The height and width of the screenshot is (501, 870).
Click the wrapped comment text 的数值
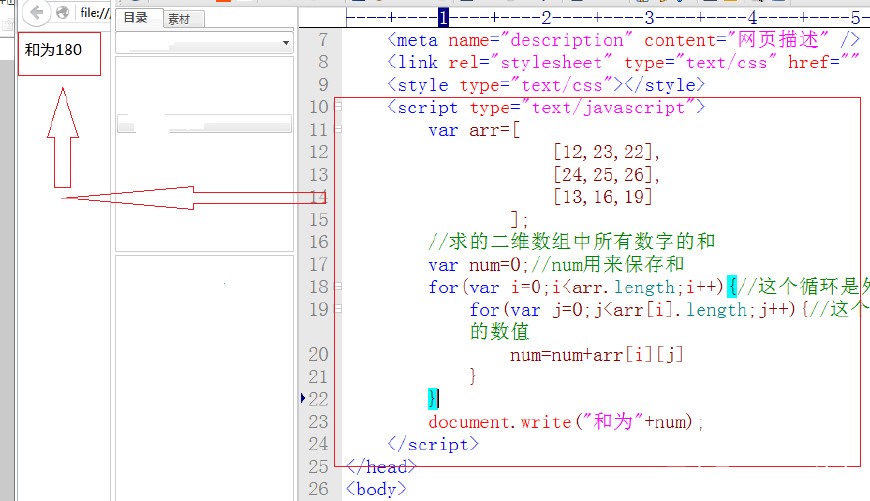click(x=499, y=332)
